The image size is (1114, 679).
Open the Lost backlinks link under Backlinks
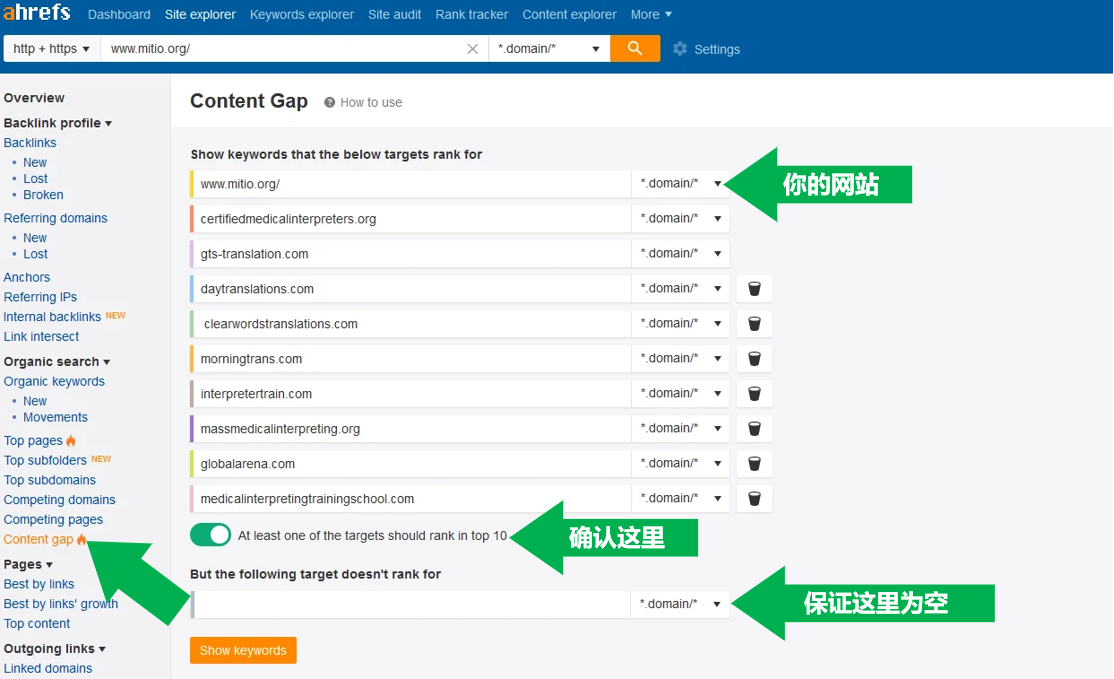pos(36,178)
